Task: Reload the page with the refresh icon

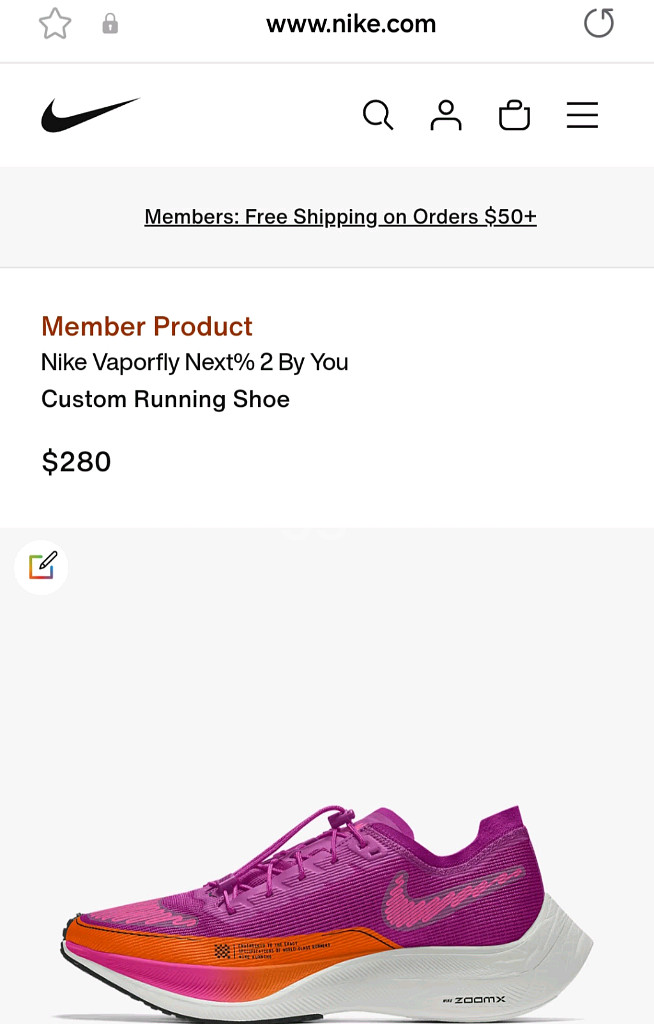Action: (x=598, y=23)
